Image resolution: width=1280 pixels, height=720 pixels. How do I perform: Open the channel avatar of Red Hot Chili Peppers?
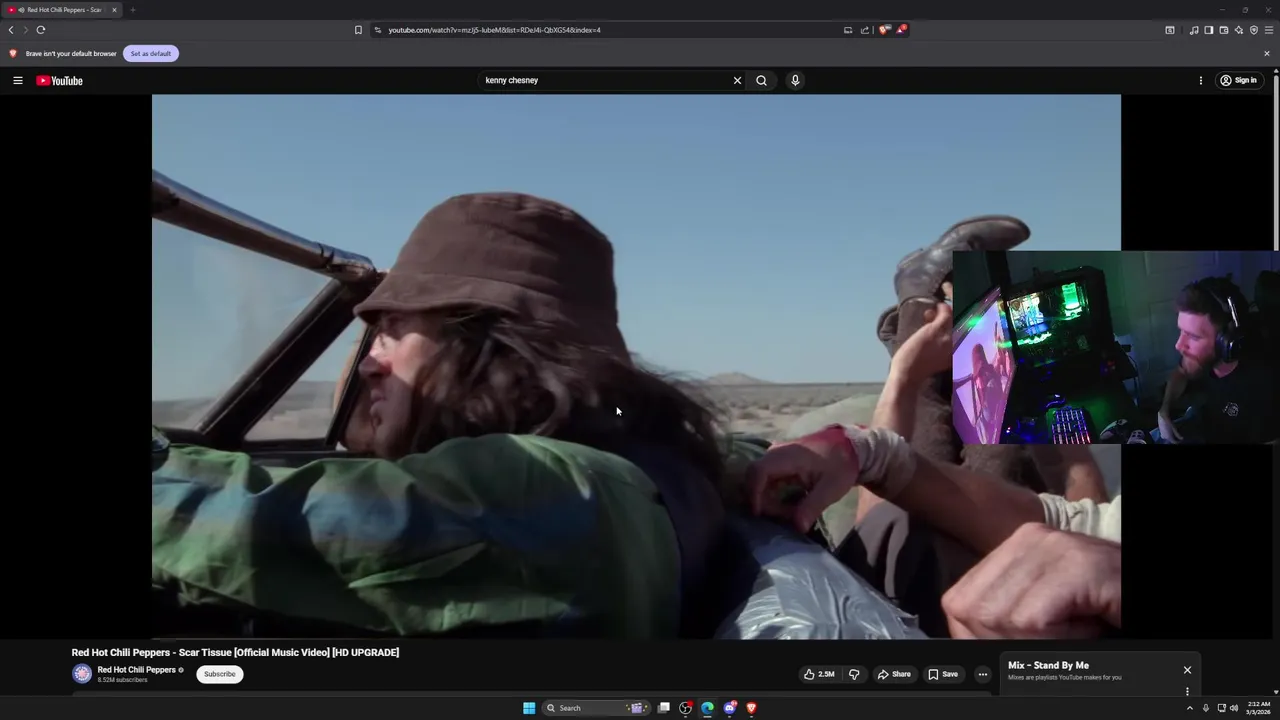point(82,674)
